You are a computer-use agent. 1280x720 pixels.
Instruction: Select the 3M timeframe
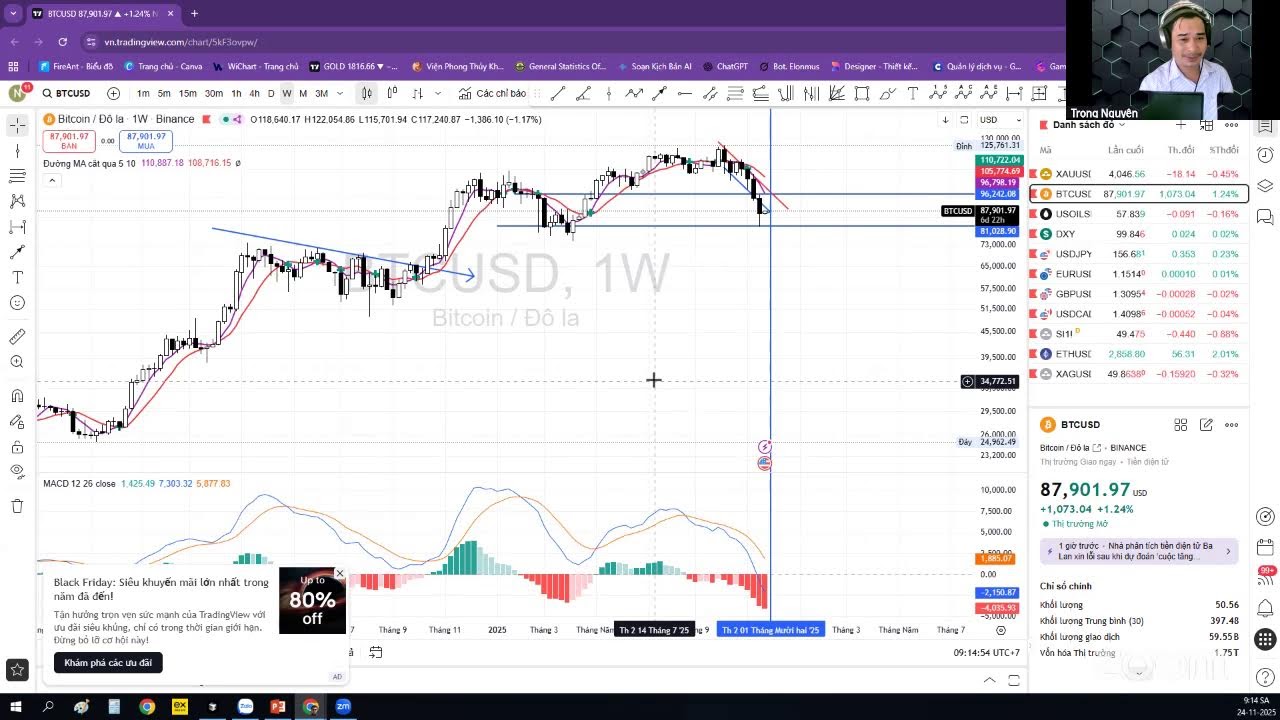[x=321, y=93]
